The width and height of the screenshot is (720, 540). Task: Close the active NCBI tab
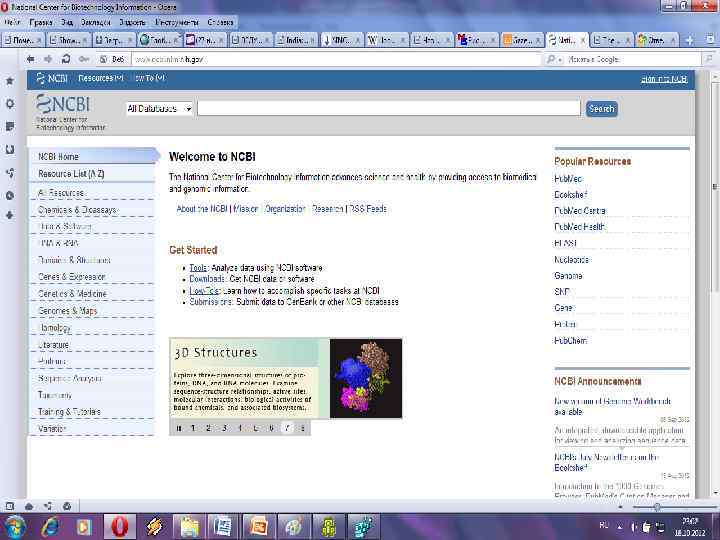coord(583,40)
